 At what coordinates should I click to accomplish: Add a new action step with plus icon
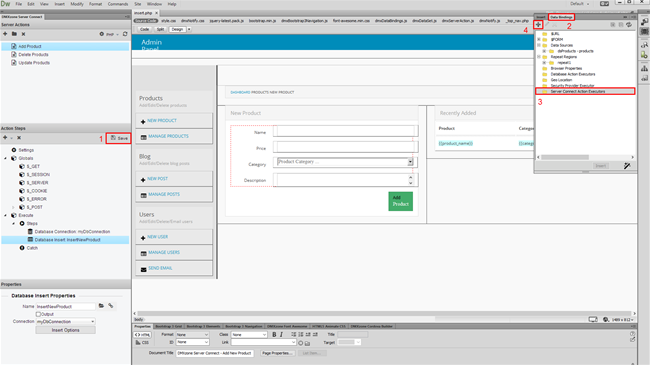[5, 138]
